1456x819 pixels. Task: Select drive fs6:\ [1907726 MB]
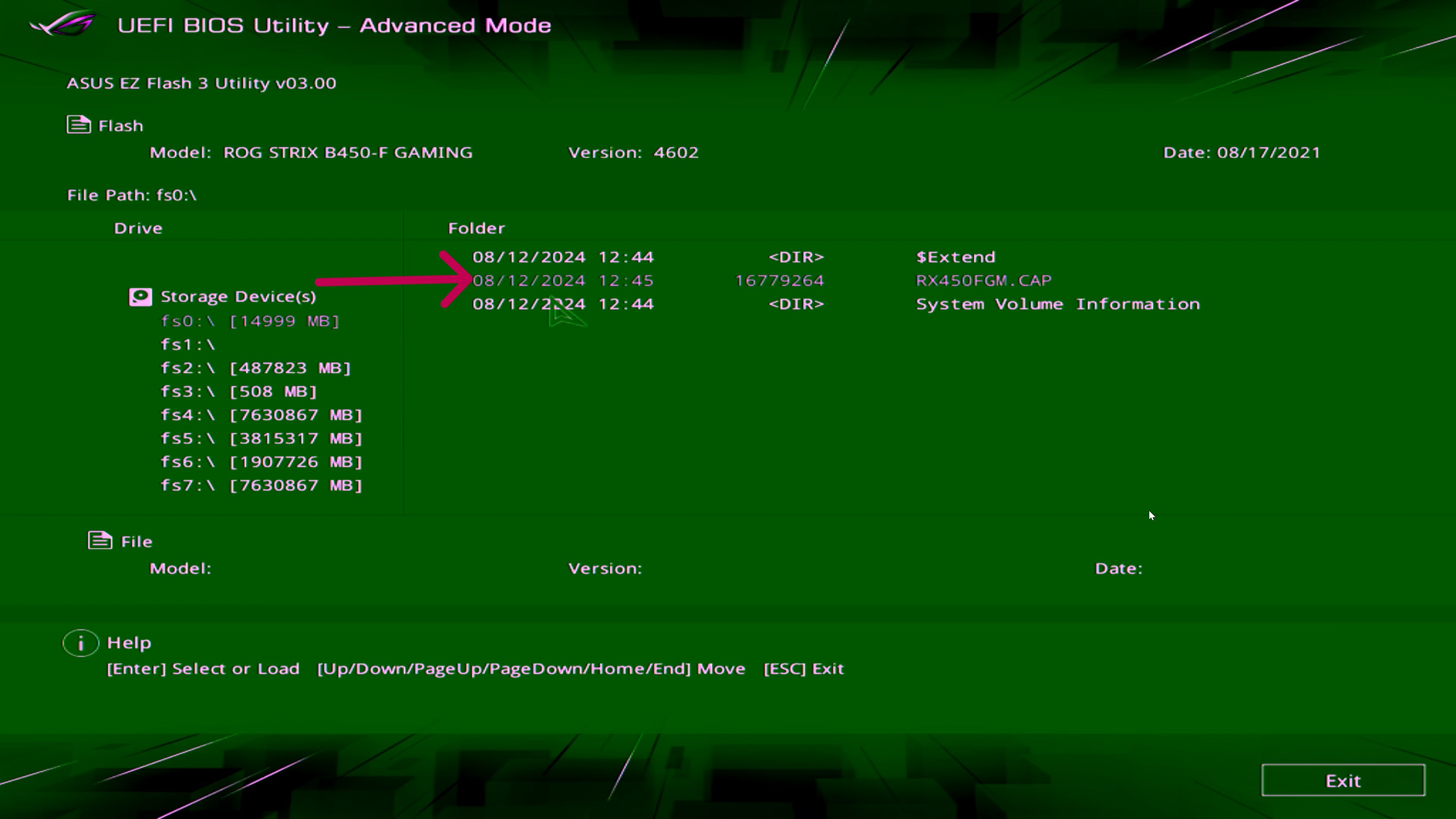click(261, 462)
